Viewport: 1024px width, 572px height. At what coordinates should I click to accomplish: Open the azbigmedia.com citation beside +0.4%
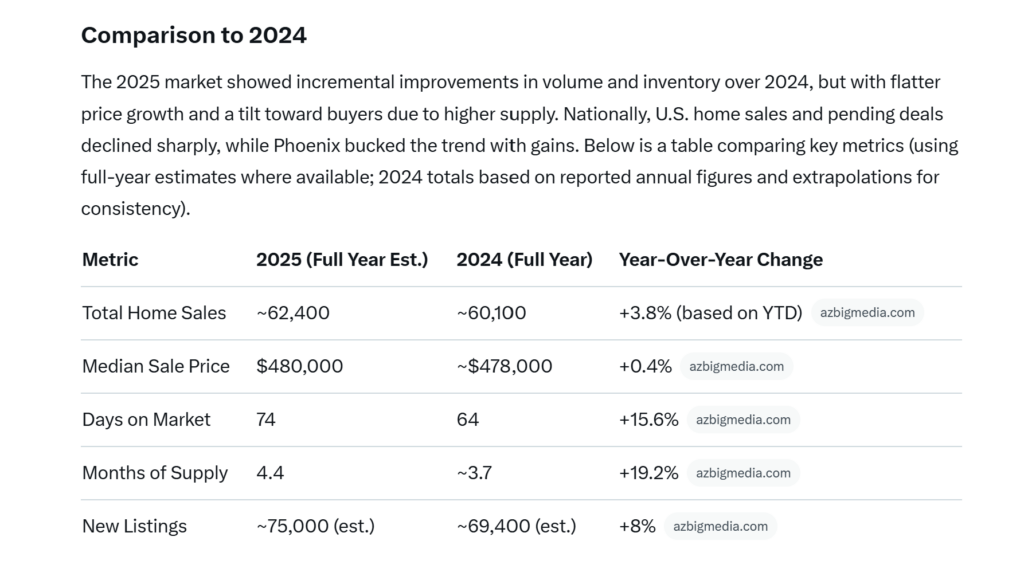point(736,366)
